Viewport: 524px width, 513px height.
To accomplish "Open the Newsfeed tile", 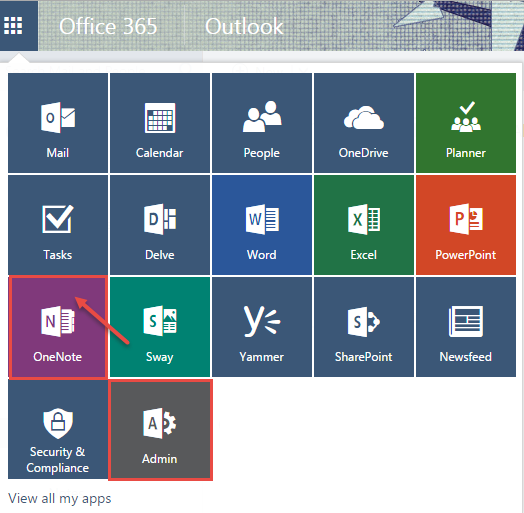I will coord(466,327).
